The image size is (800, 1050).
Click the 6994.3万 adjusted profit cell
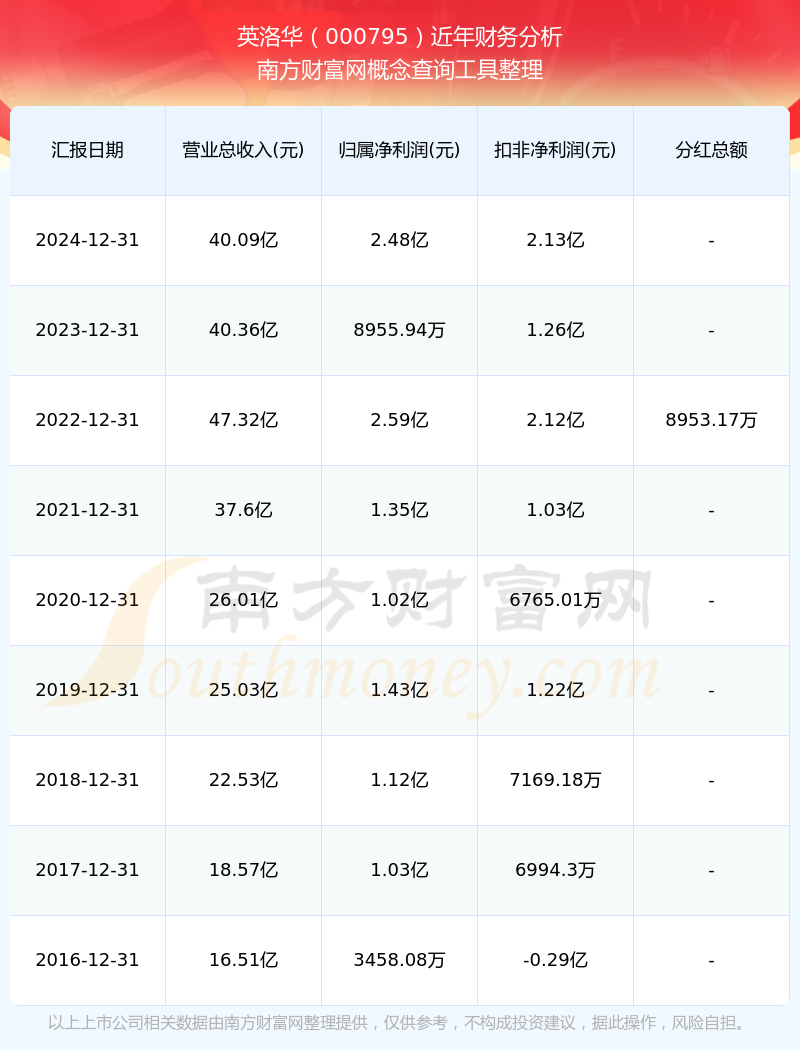point(556,870)
